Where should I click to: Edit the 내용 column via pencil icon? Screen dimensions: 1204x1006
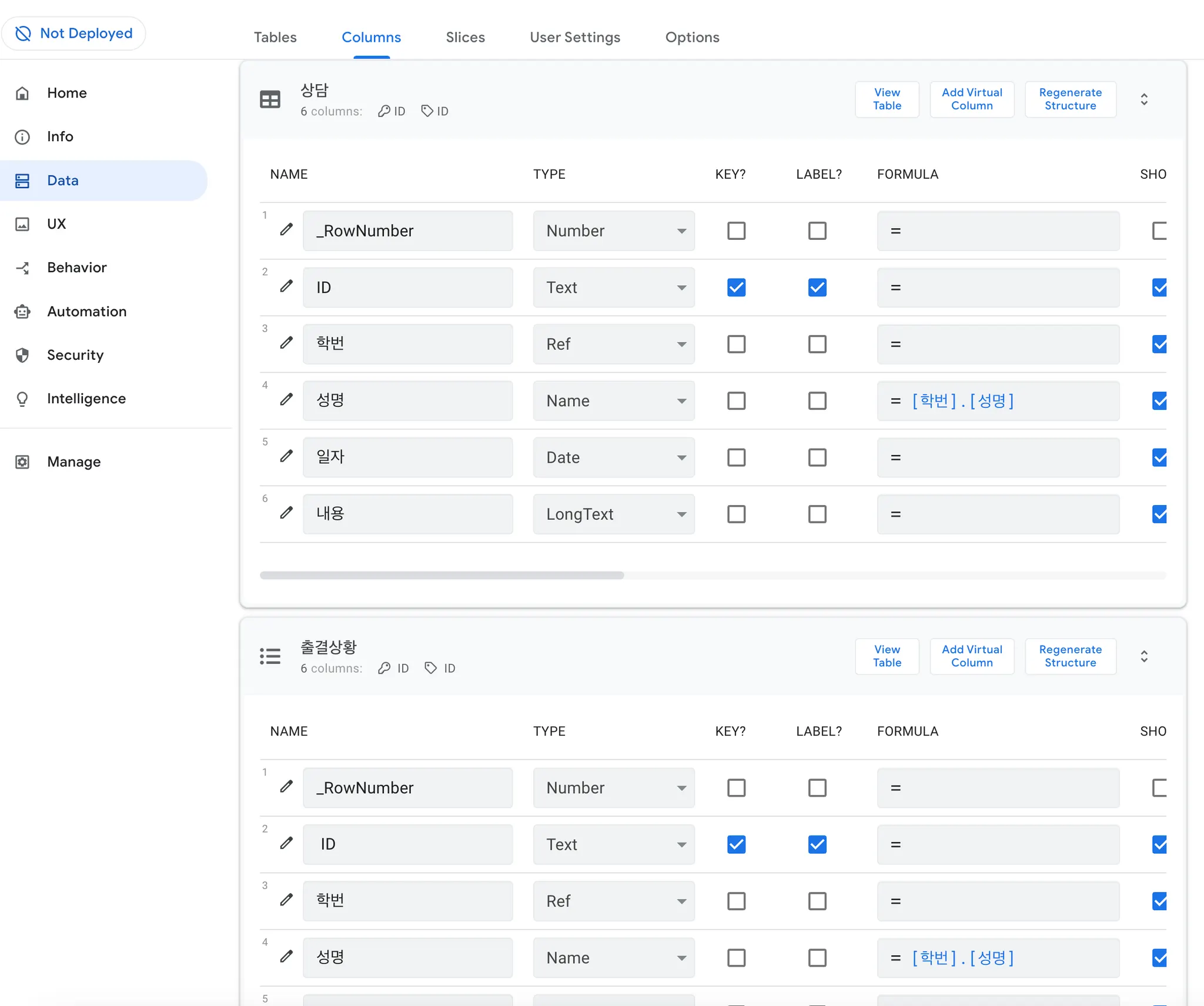point(286,513)
